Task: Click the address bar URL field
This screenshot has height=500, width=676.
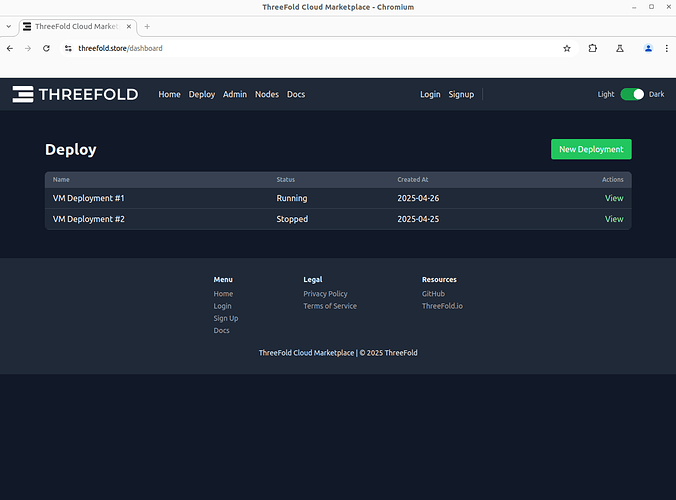Action: coord(317,48)
